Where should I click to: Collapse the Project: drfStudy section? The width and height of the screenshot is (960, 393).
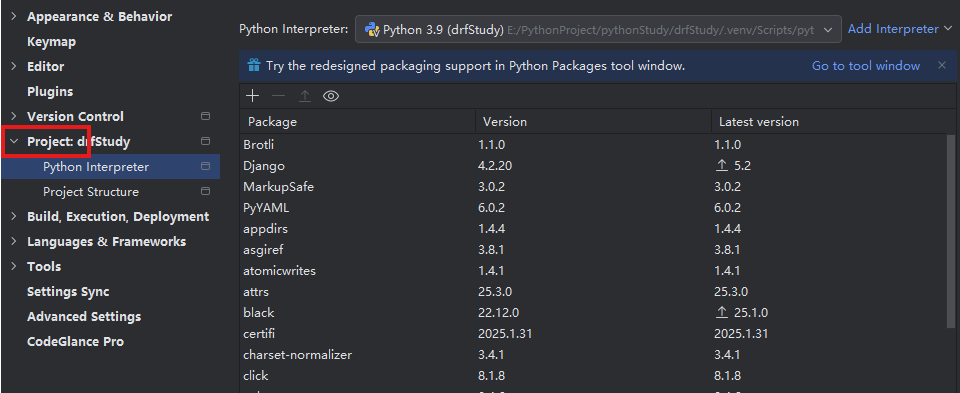pyautogui.click(x=13, y=142)
